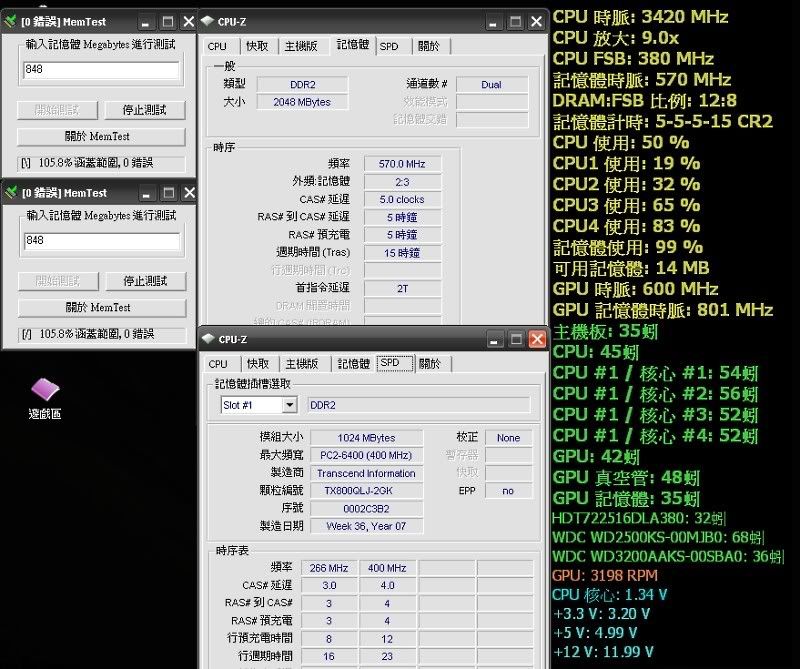Click the status text in lower MemTest
The height and width of the screenshot is (669, 800).
[102, 334]
